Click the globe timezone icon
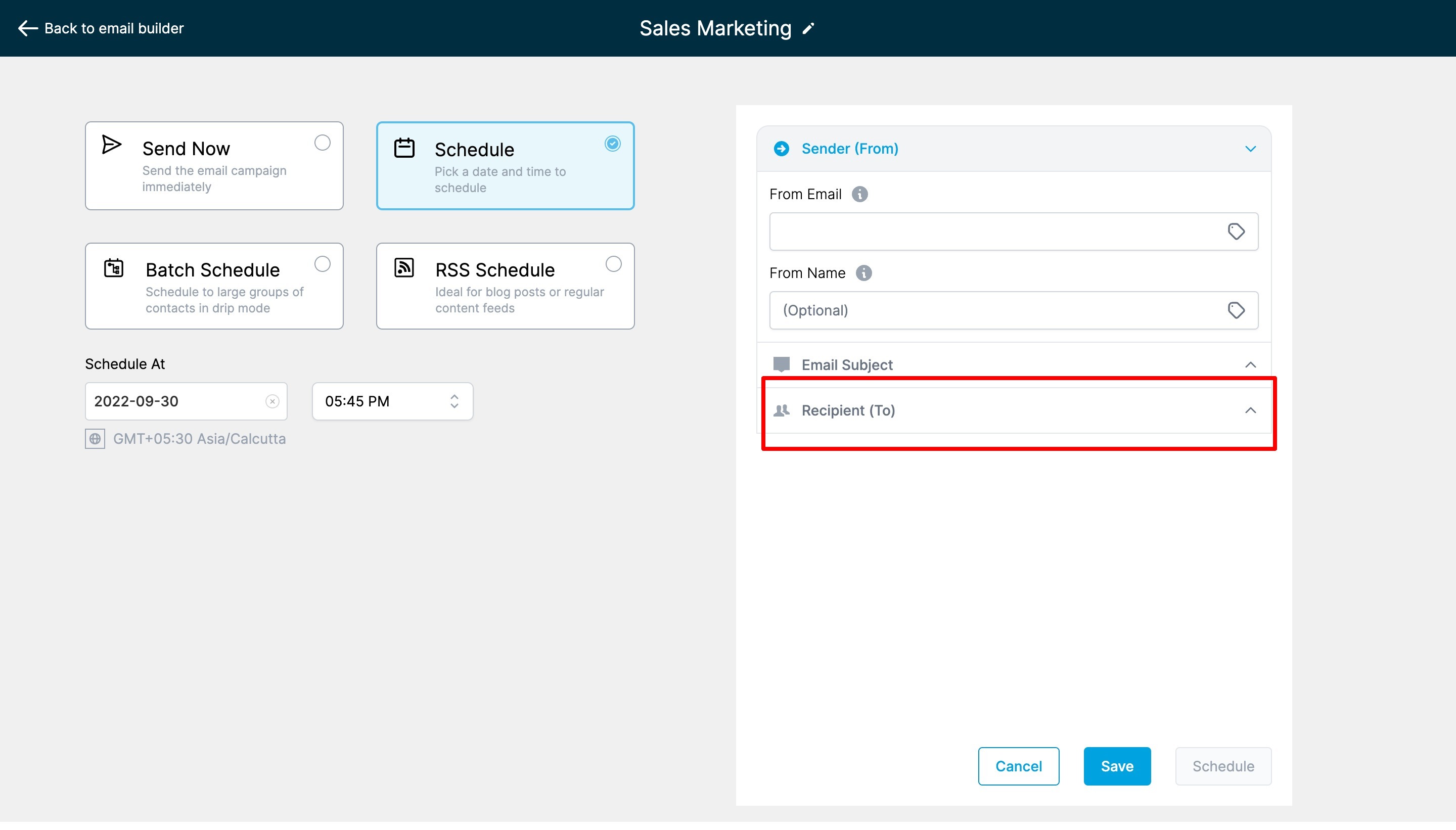This screenshot has width=1456, height=830. click(95, 439)
